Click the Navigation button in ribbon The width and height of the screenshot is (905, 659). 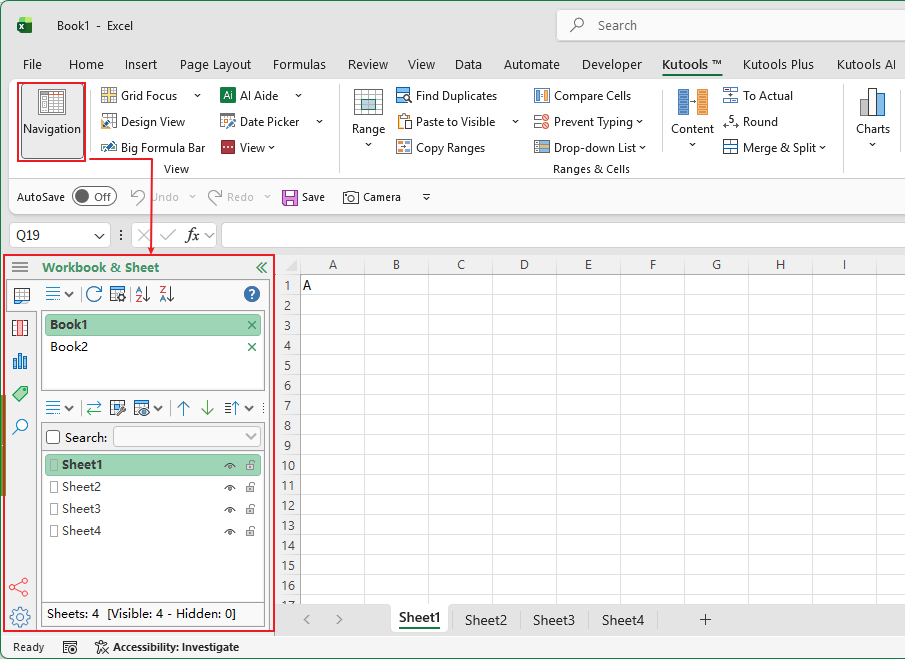click(51, 121)
